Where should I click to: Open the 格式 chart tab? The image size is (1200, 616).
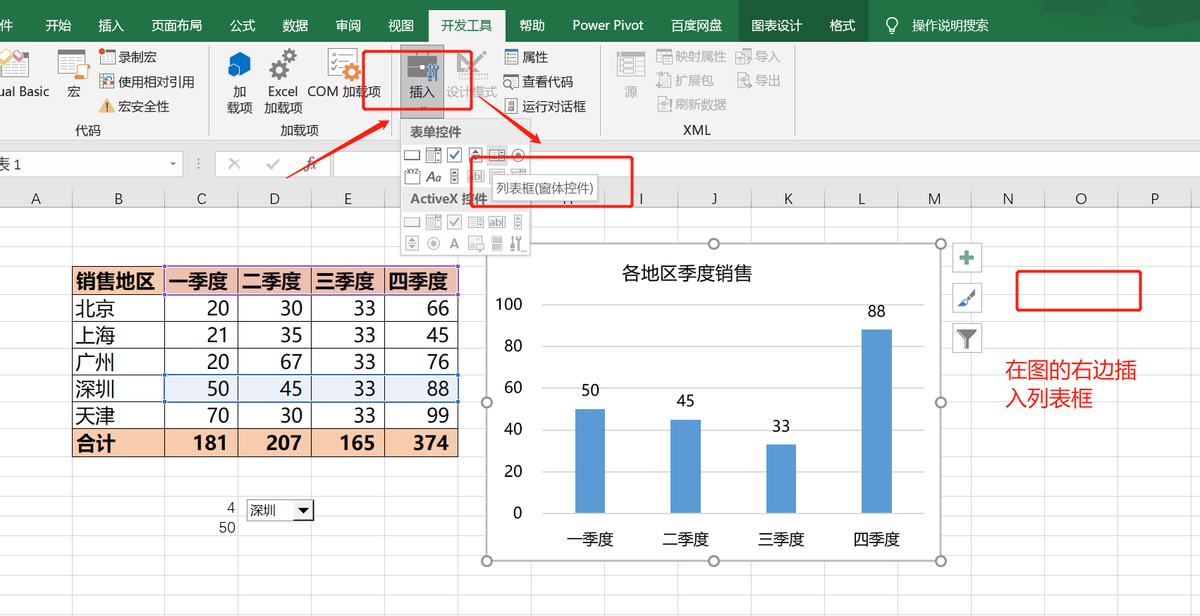point(842,25)
